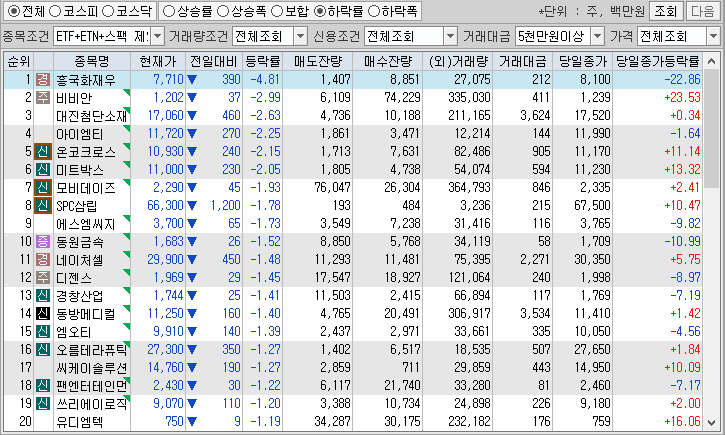Click the 증 badge next to 동원금속

[43, 241]
